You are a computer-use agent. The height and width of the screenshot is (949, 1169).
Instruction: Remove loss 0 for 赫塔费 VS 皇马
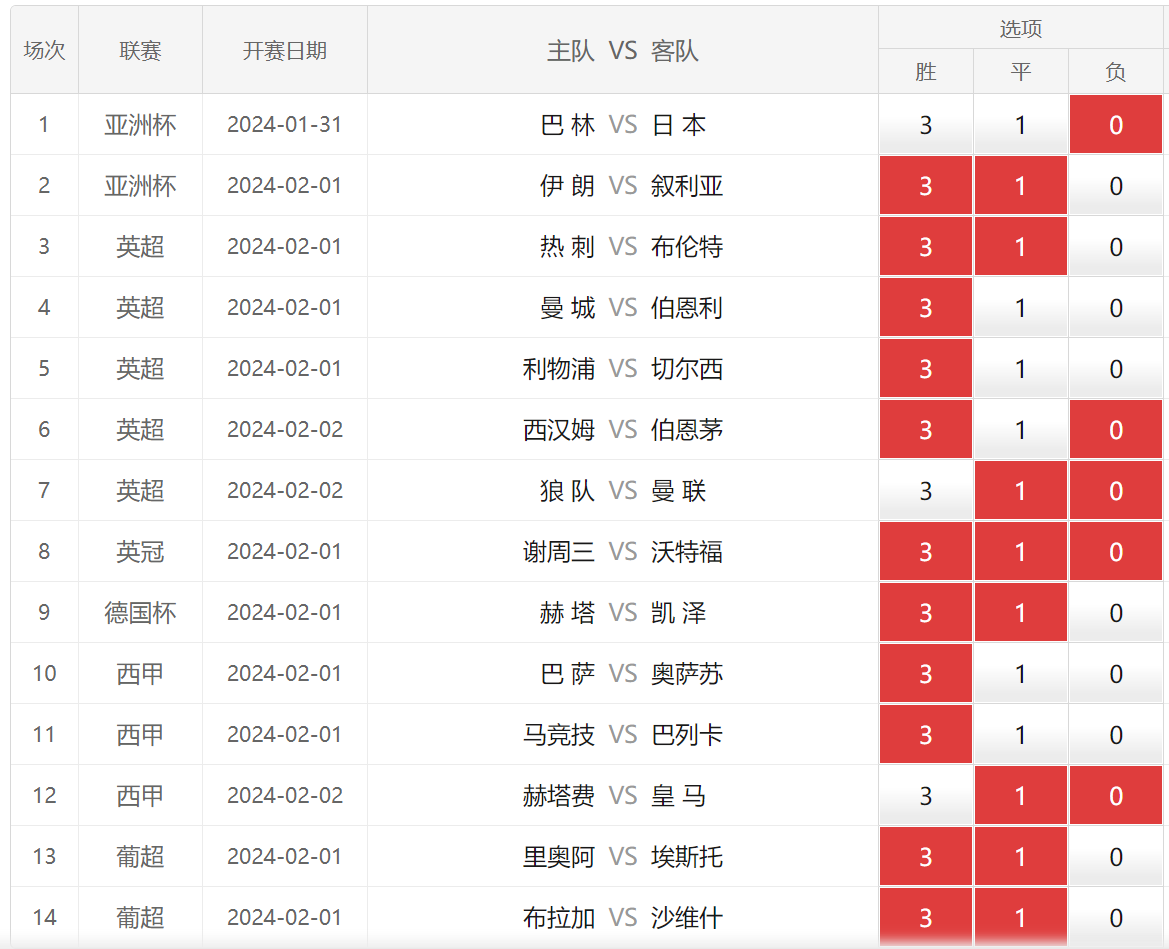1115,797
